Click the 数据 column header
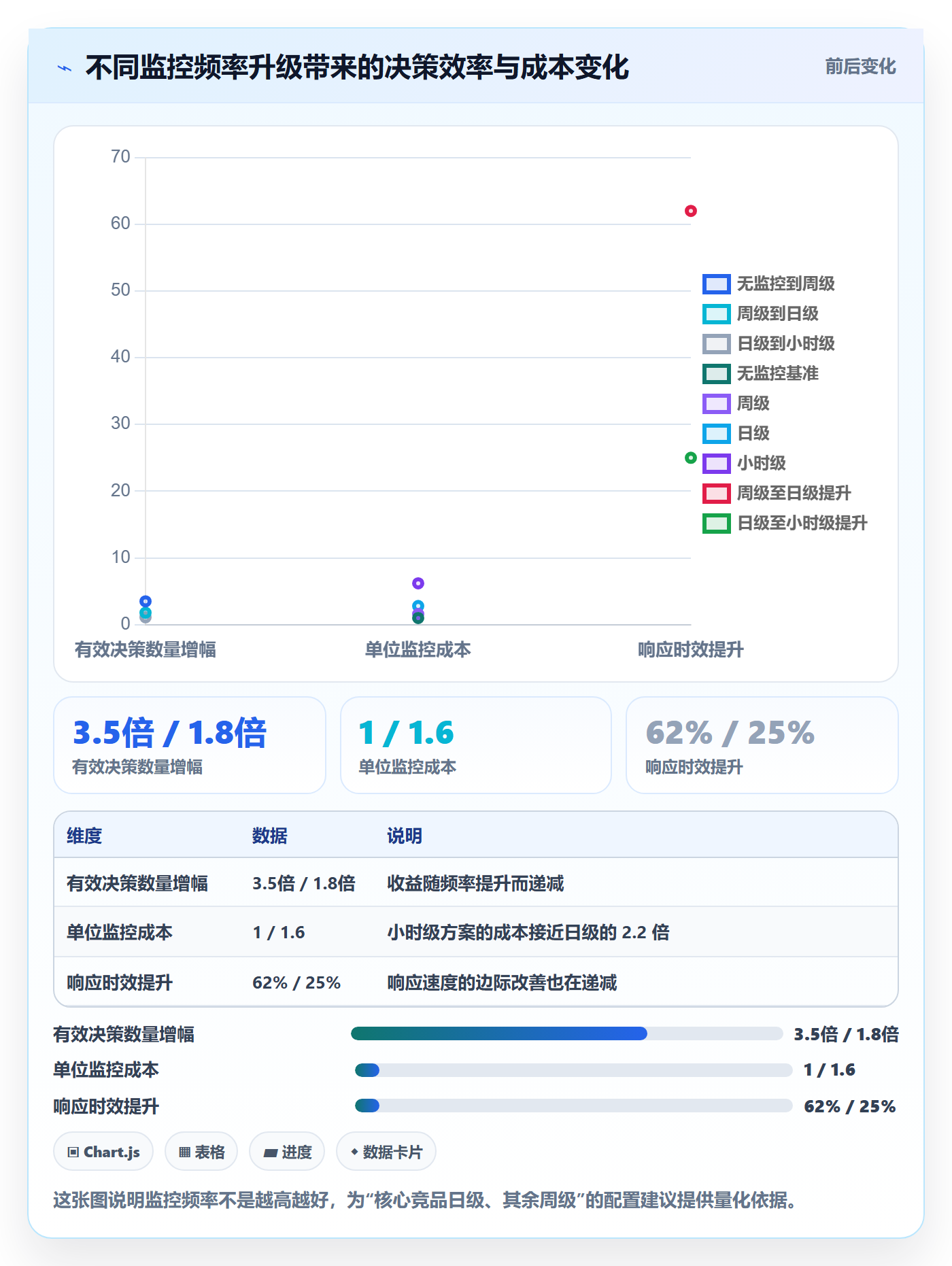 point(270,836)
